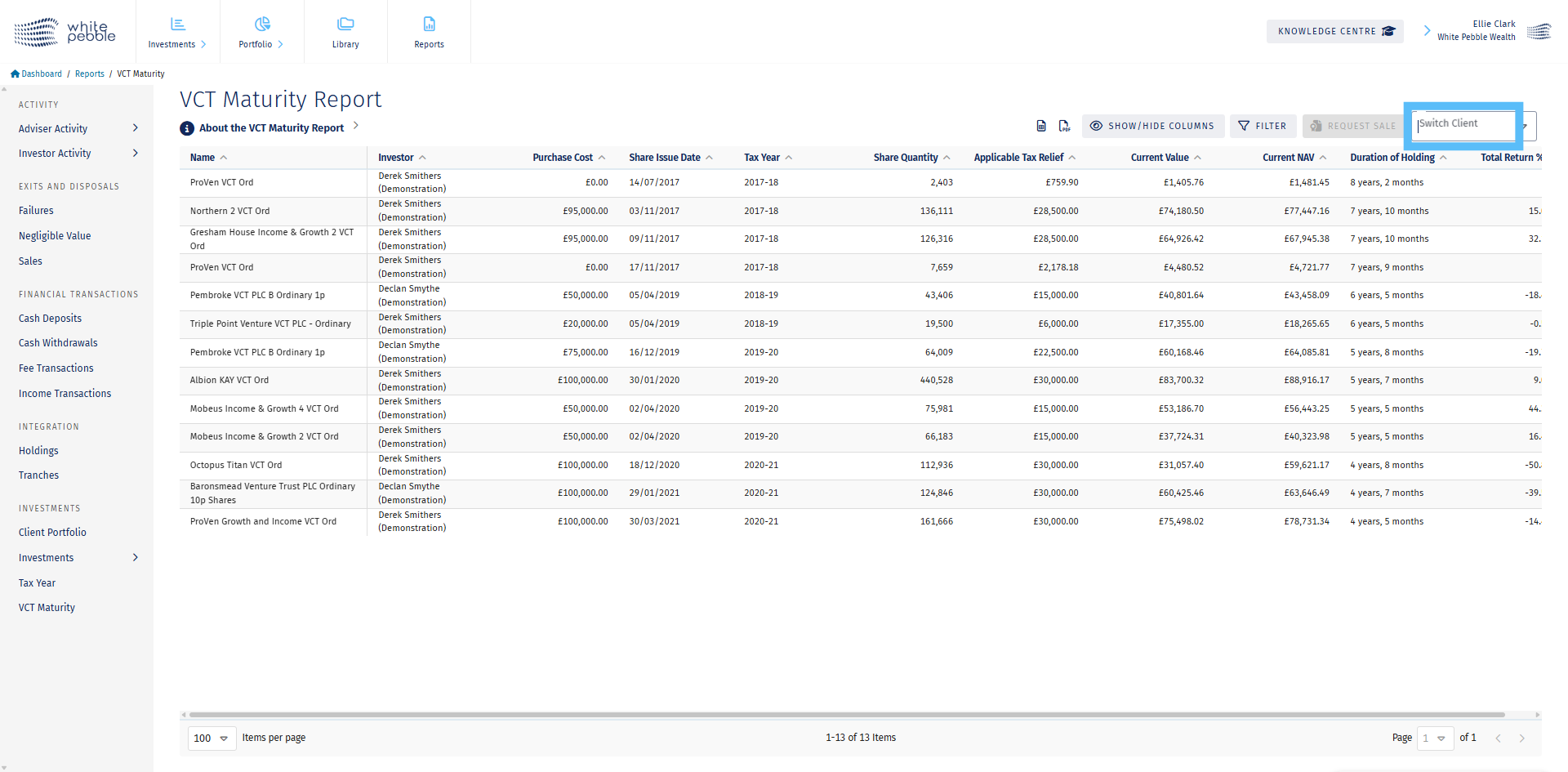Click the Switch Client input field
1568x772 pixels.
[1463, 124]
